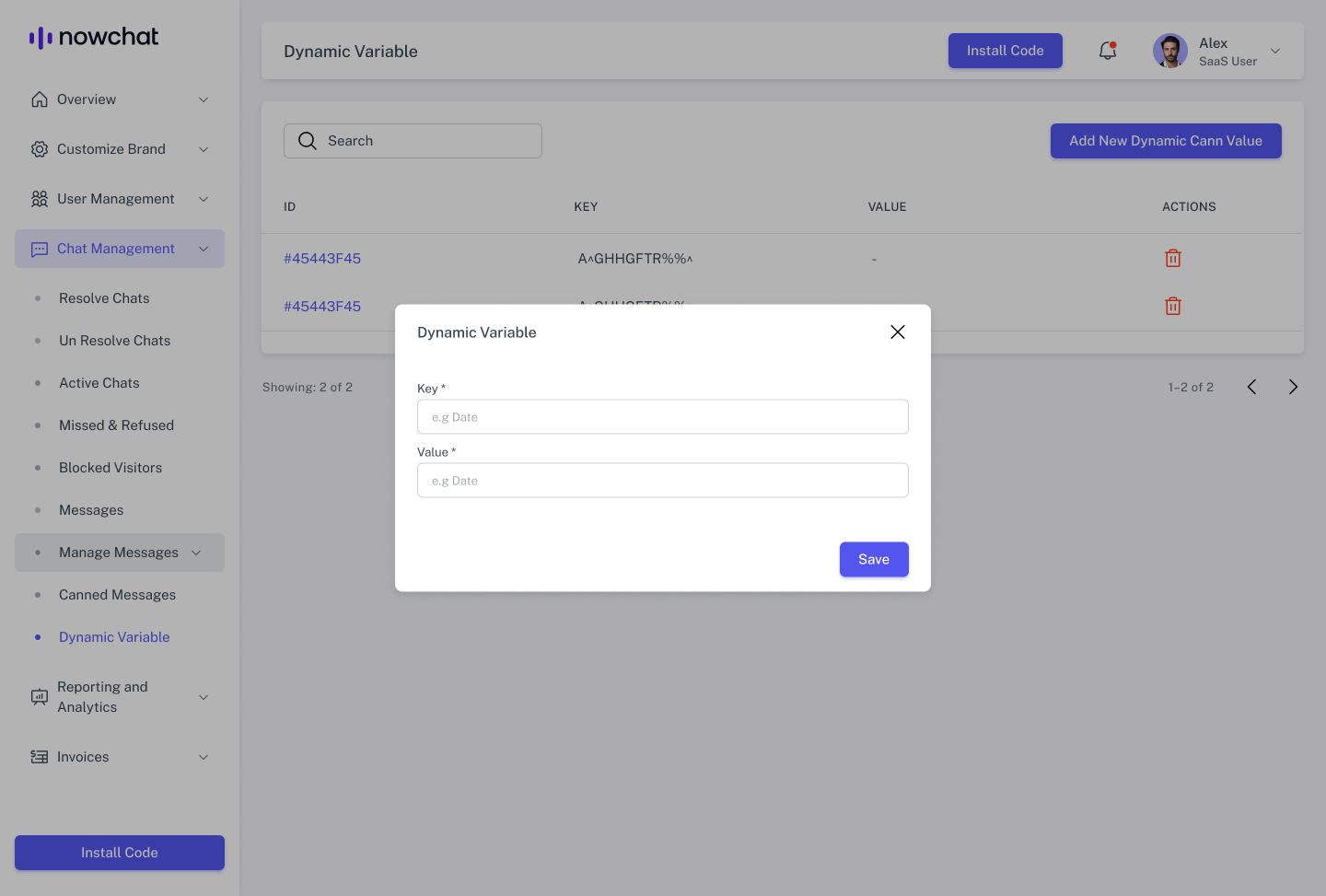
Task: Open the Canned Messages page
Action: (x=117, y=595)
